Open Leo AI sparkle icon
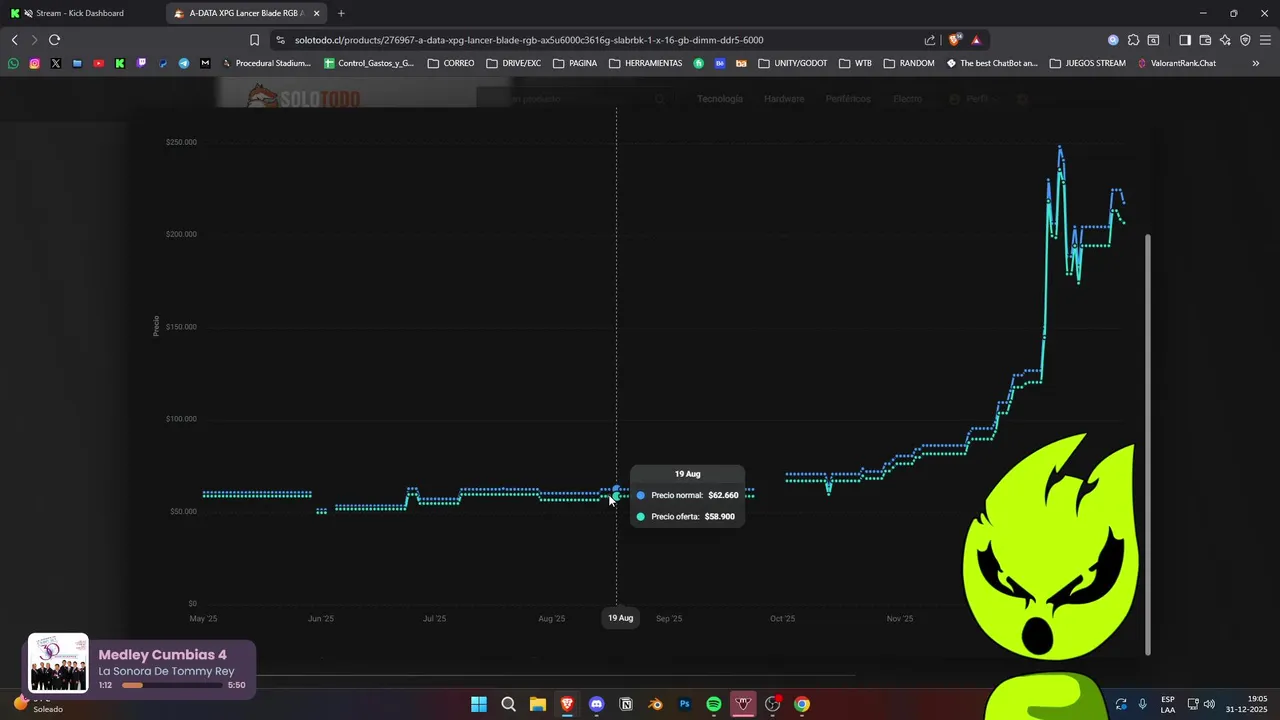The image size is (1280, 720). (1225, 40)
